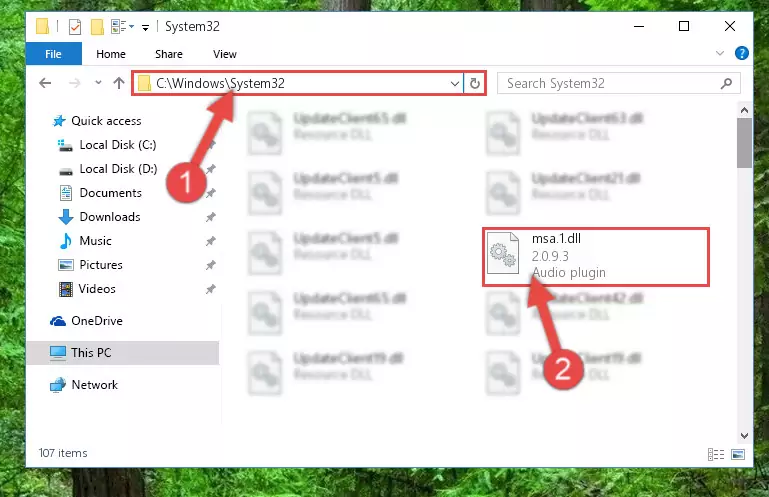Select OneDrive in navigation pane

click(97, 321)
